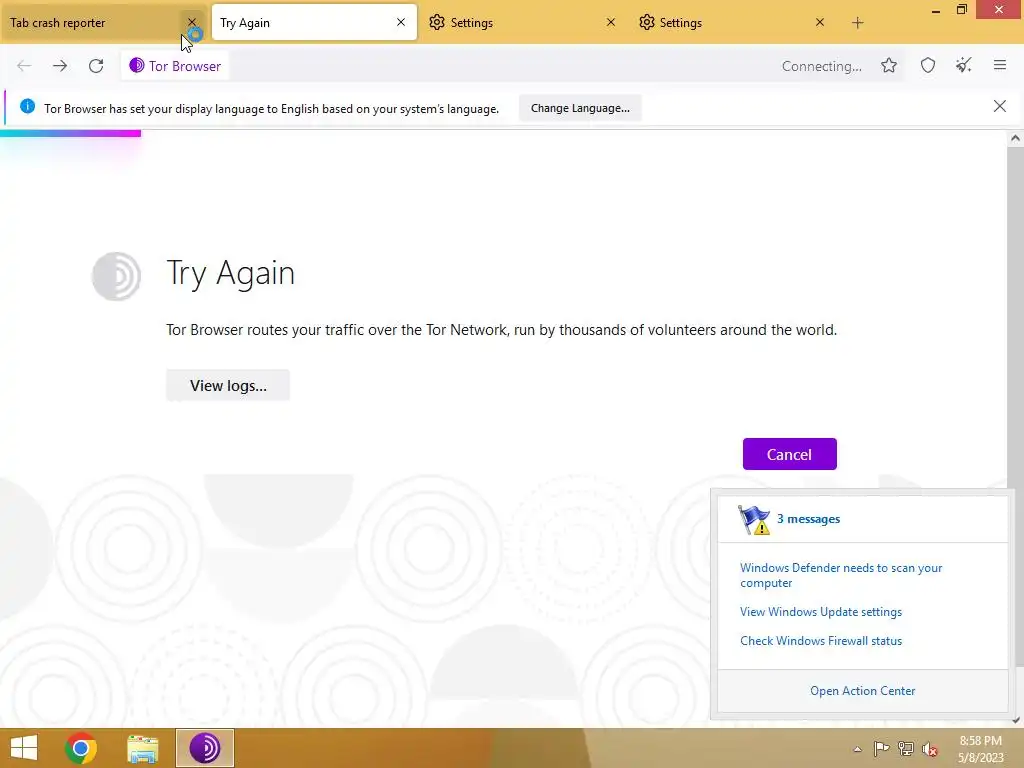
Task: Close the Try Again tab
Action: [x=401, y=22]
